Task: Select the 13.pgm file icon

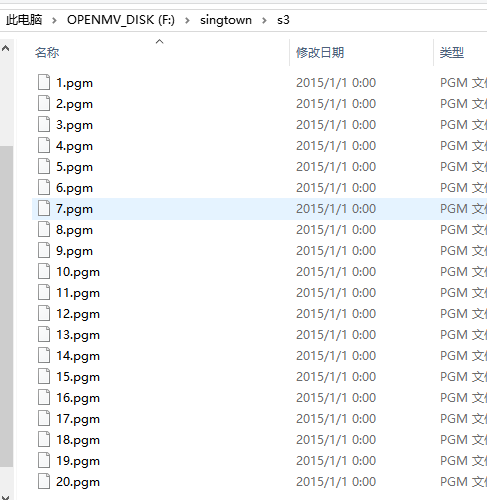Action: tap(44, 334)
